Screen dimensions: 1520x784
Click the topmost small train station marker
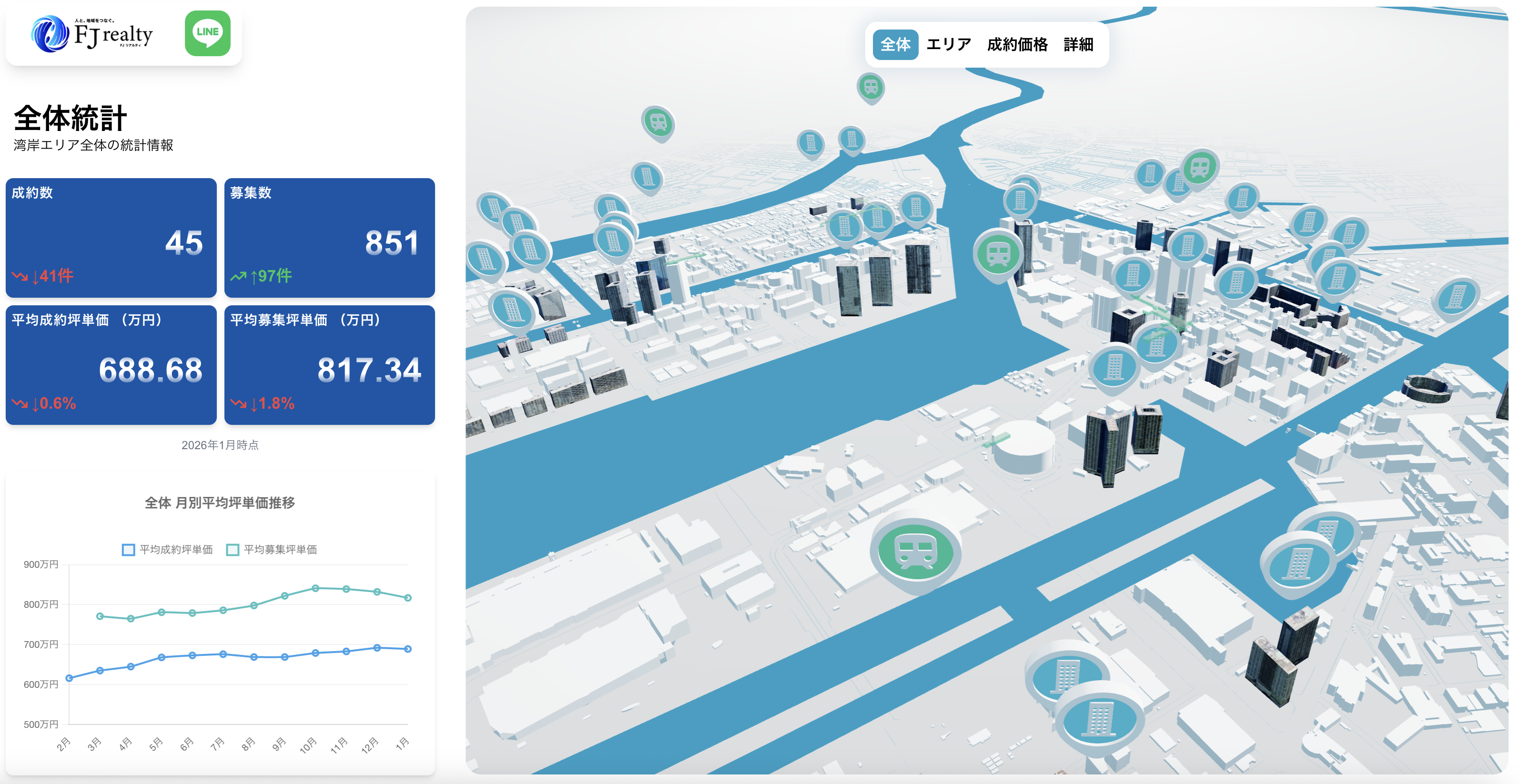[871, 87]
